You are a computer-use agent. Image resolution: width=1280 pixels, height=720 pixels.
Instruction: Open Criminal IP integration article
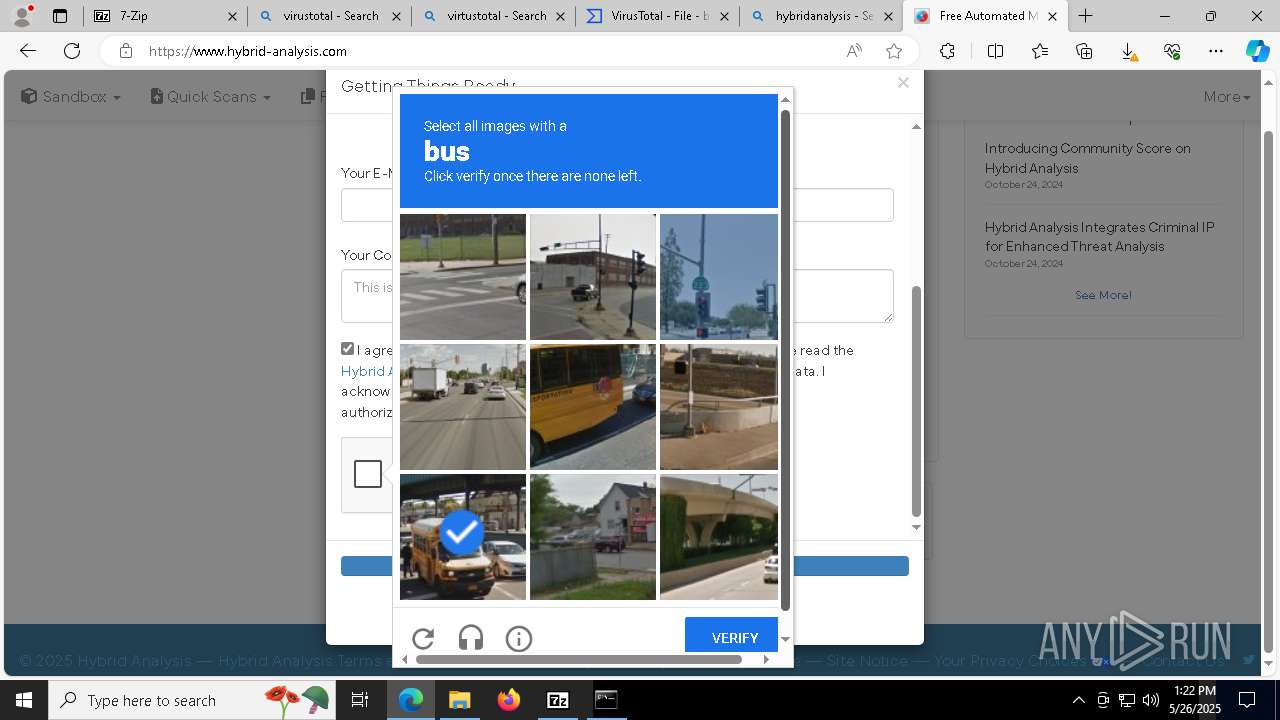coord(1100,236)
